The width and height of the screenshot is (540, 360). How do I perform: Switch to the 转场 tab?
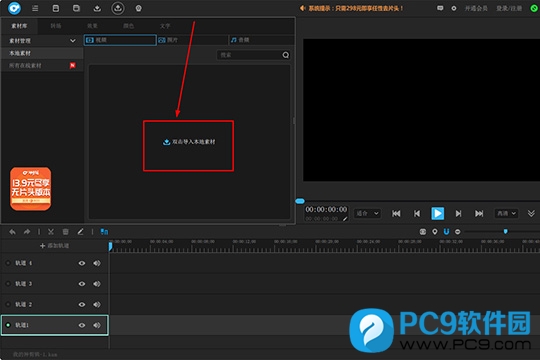(x=56, y=26)
